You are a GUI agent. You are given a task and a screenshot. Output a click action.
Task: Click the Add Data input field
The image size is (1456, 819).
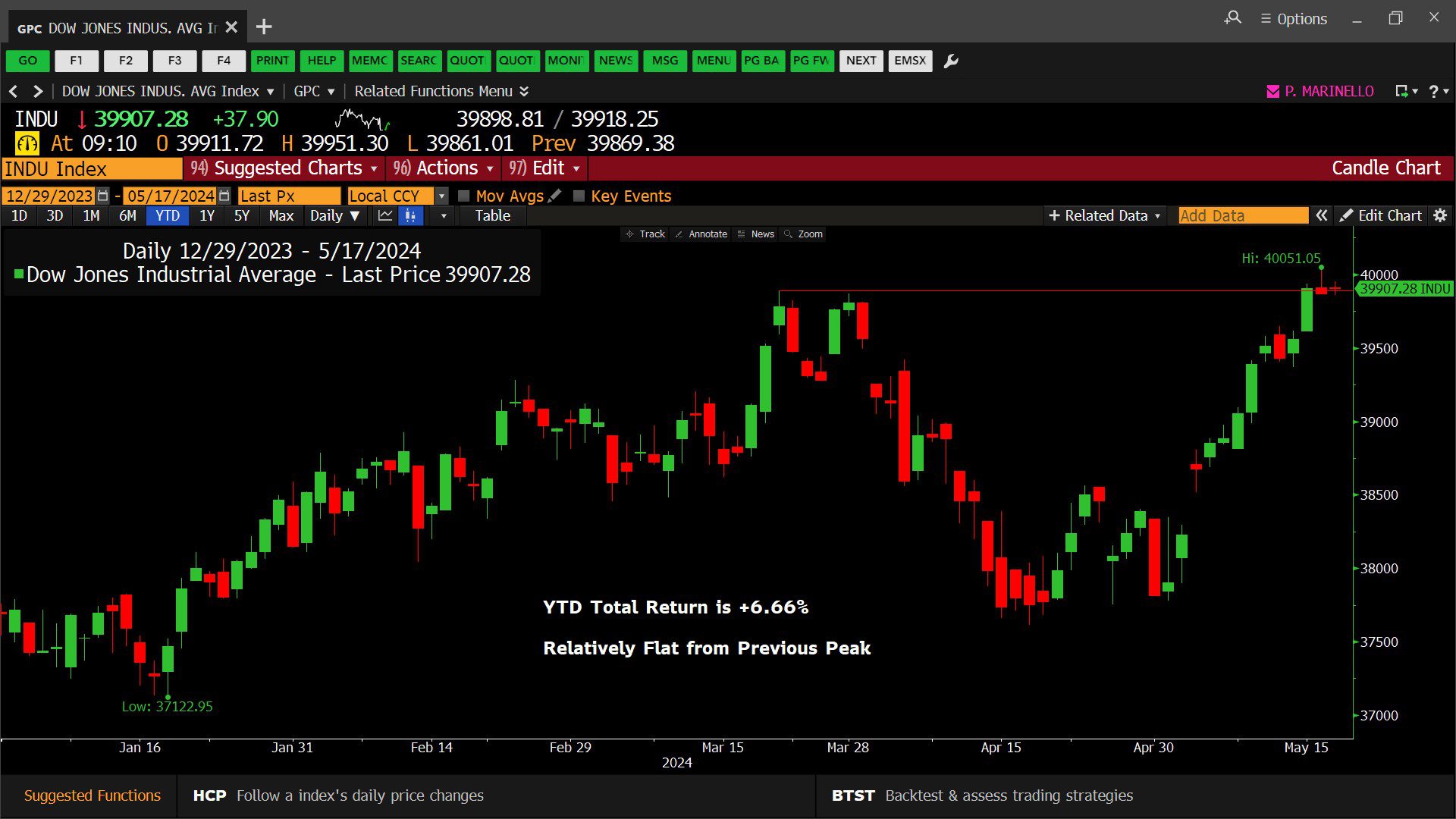tap(1243, 215)
